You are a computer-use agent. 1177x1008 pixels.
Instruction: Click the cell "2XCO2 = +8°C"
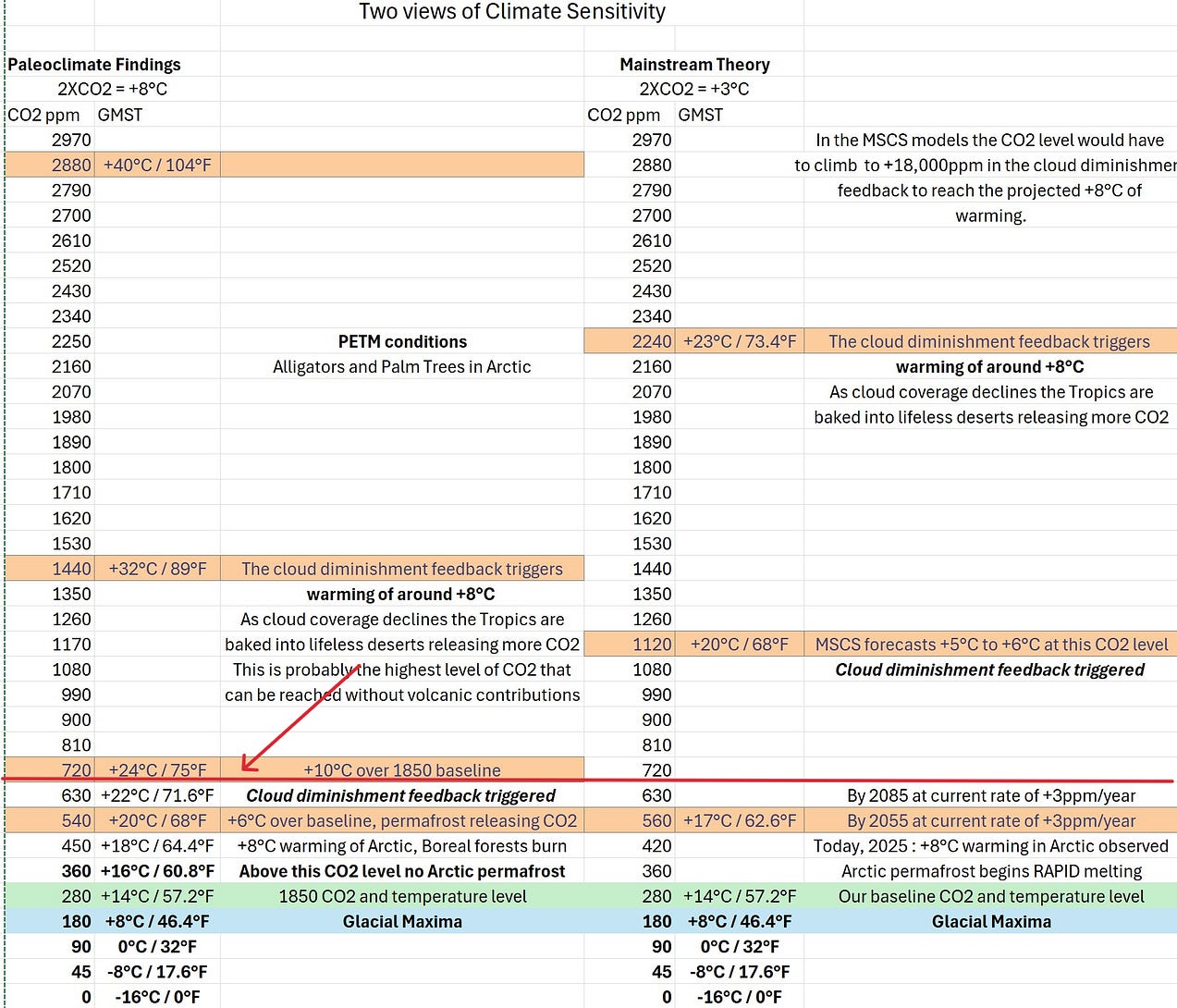(112, 90)
